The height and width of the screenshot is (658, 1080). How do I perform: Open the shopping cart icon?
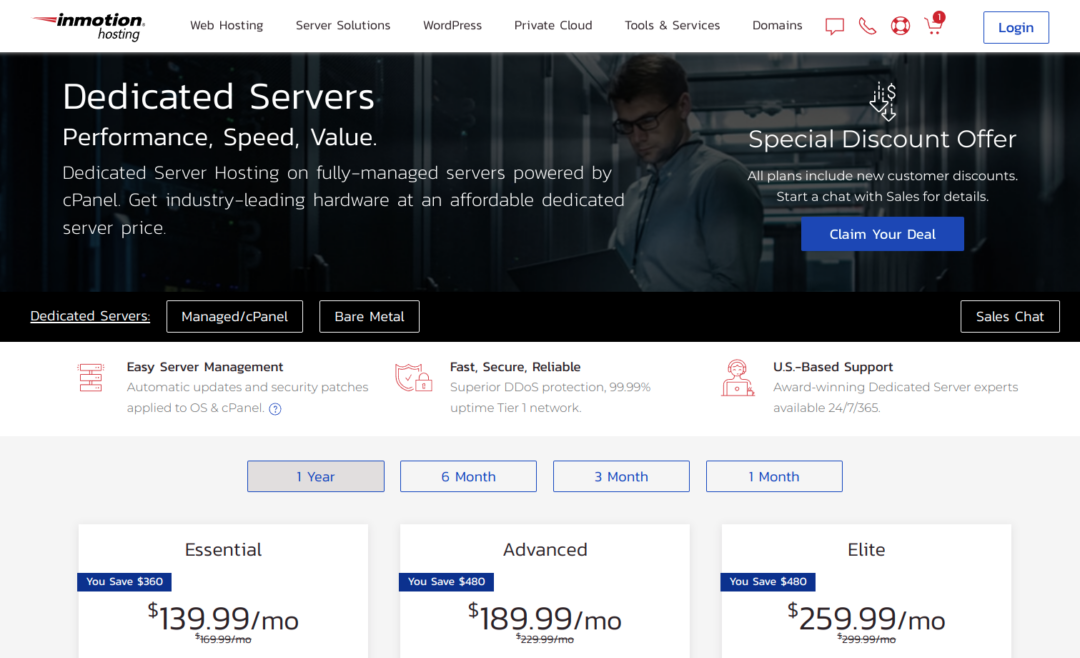click(x=933, y=26)
